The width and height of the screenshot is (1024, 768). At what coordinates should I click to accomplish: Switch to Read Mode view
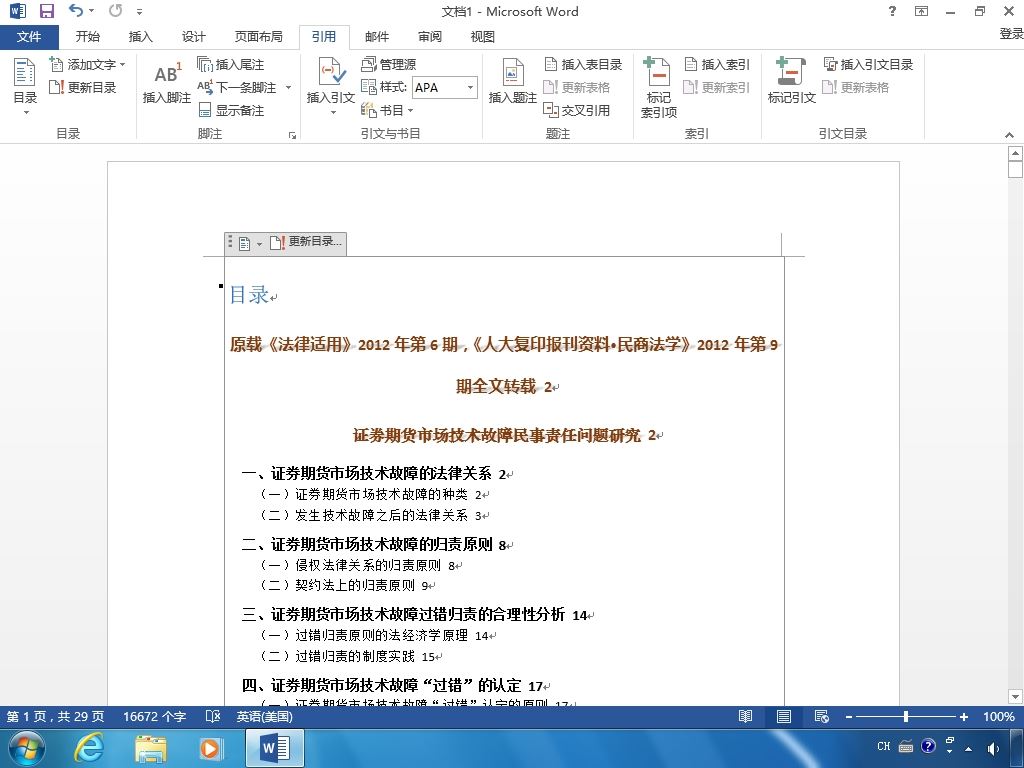click(745, 716)
